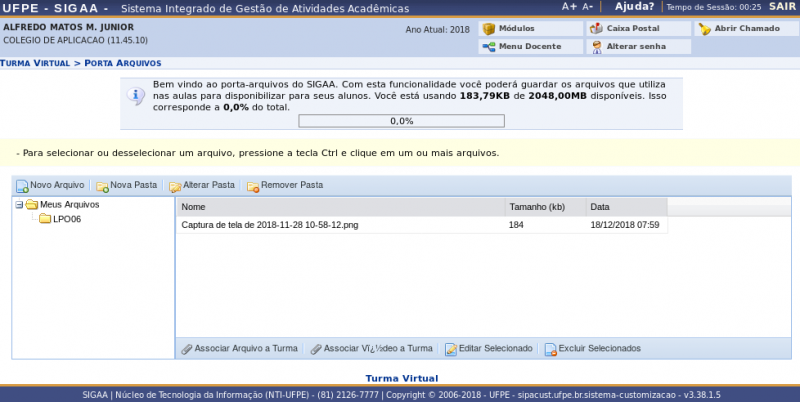The height and width of the screenshot is (402, 800).
Task: Sort by the Data column header
Action: 626,207
